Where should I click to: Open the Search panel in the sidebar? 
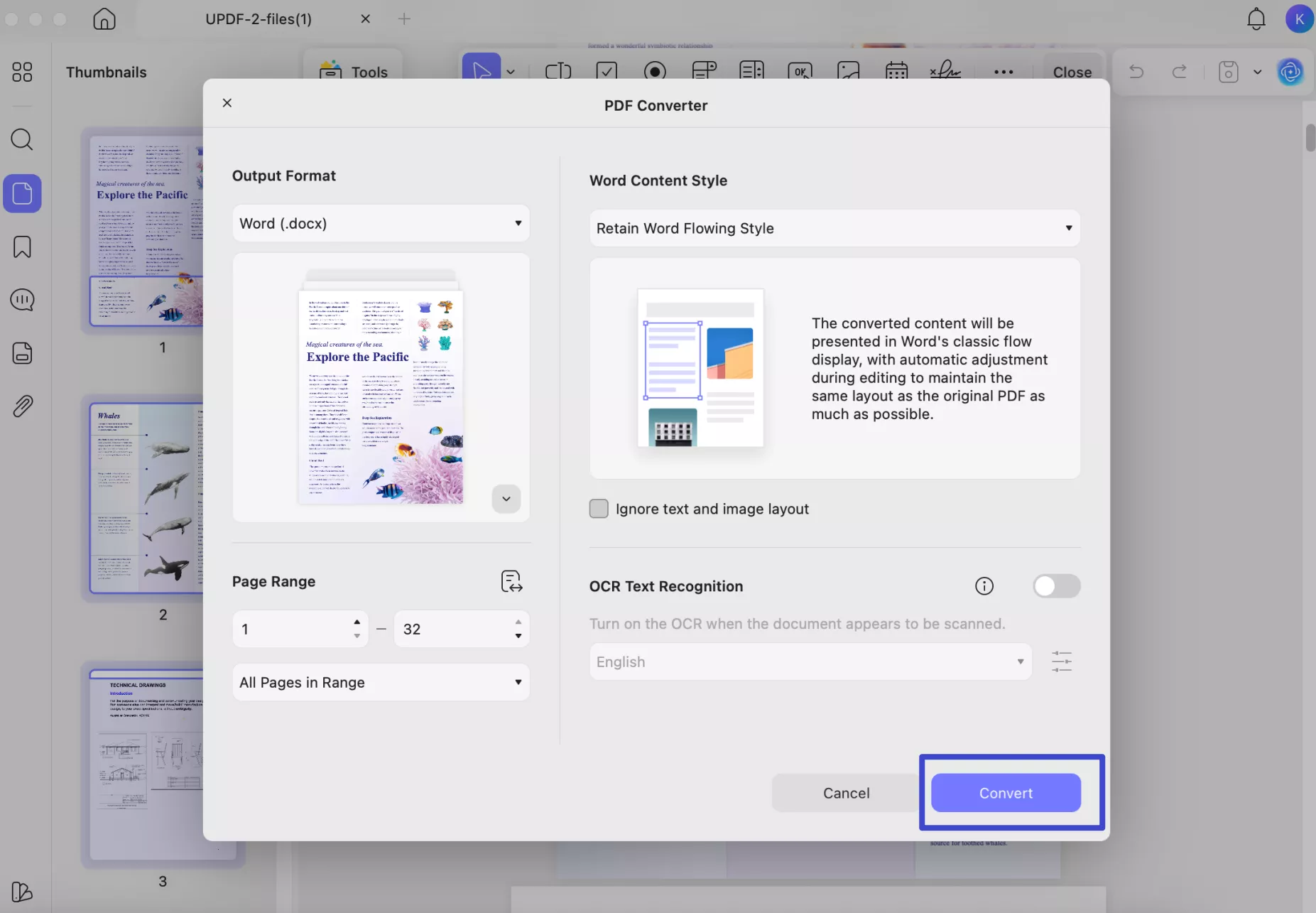point(22,140)
